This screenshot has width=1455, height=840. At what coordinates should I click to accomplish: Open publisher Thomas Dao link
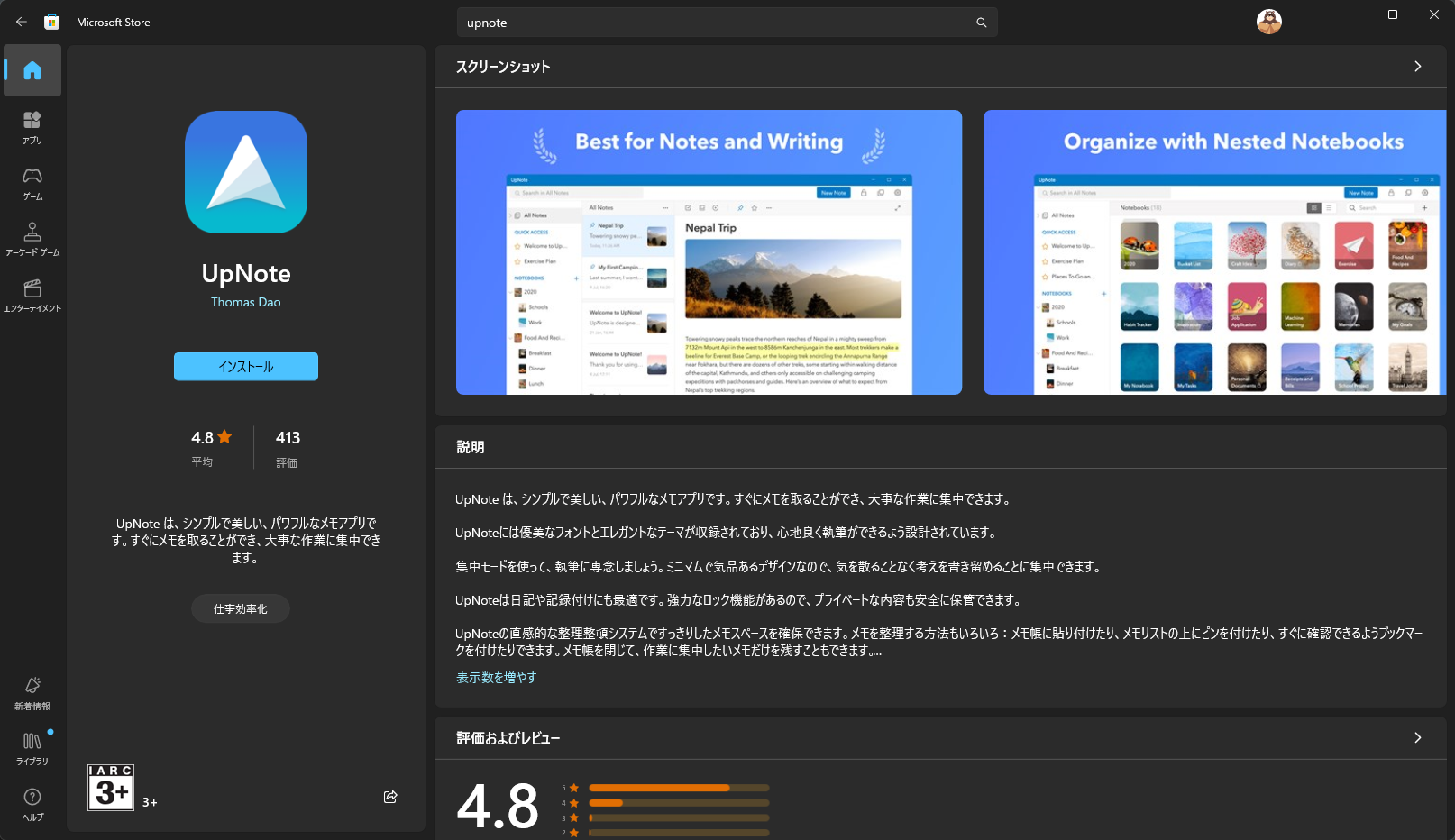coord(246,302)
